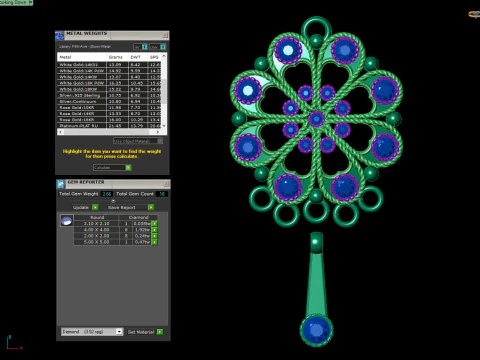Screen dimensions: 480x360
Task: Click the Diamond material dropdown arrow
Action: tap(119, 332)
